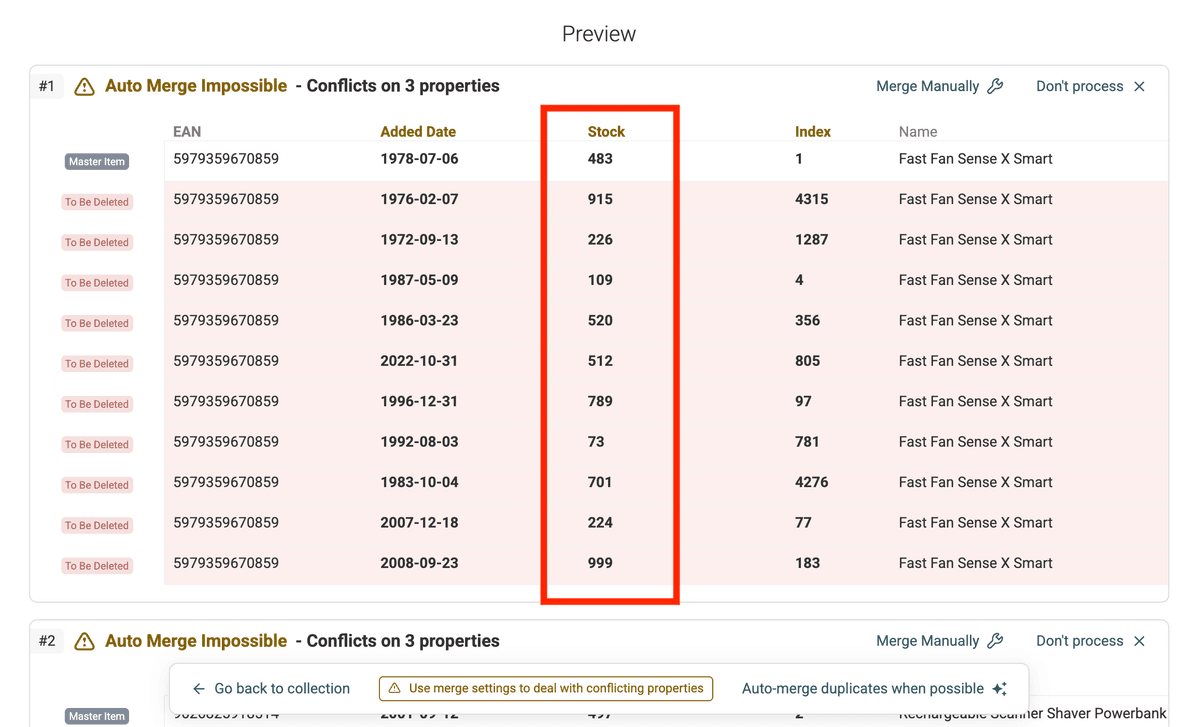Viewport: 1200px width, 727px height.
Task: Click added date 1972-09-13
Action: click(419, 240)
